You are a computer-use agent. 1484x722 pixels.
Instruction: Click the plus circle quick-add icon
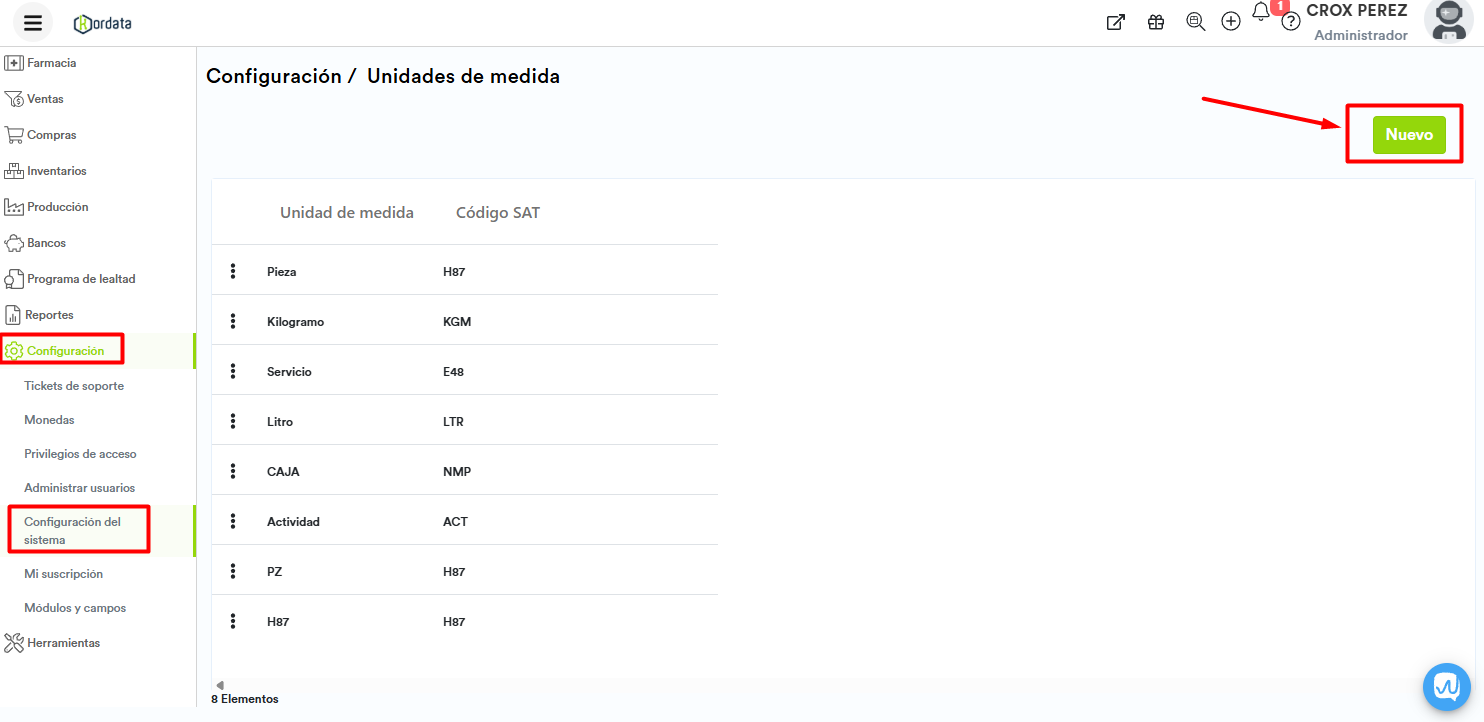click(1231, 21)
